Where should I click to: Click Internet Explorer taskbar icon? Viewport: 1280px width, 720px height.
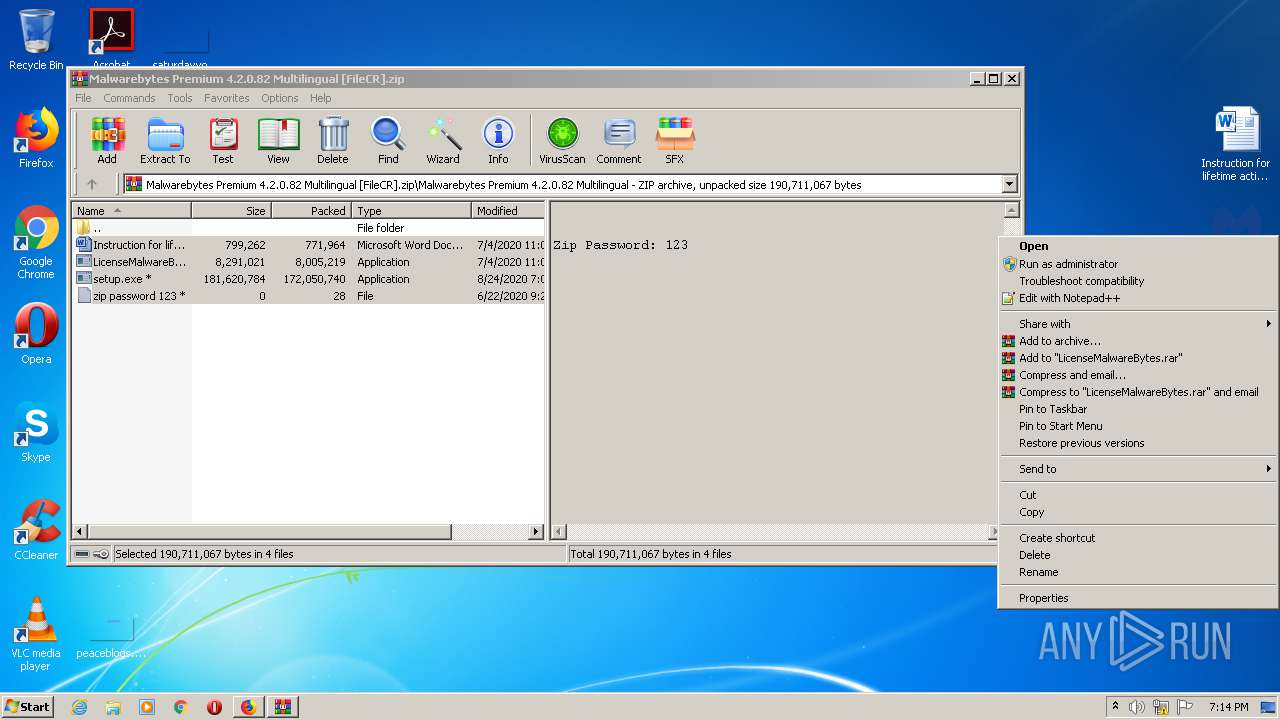coord(79,707)
